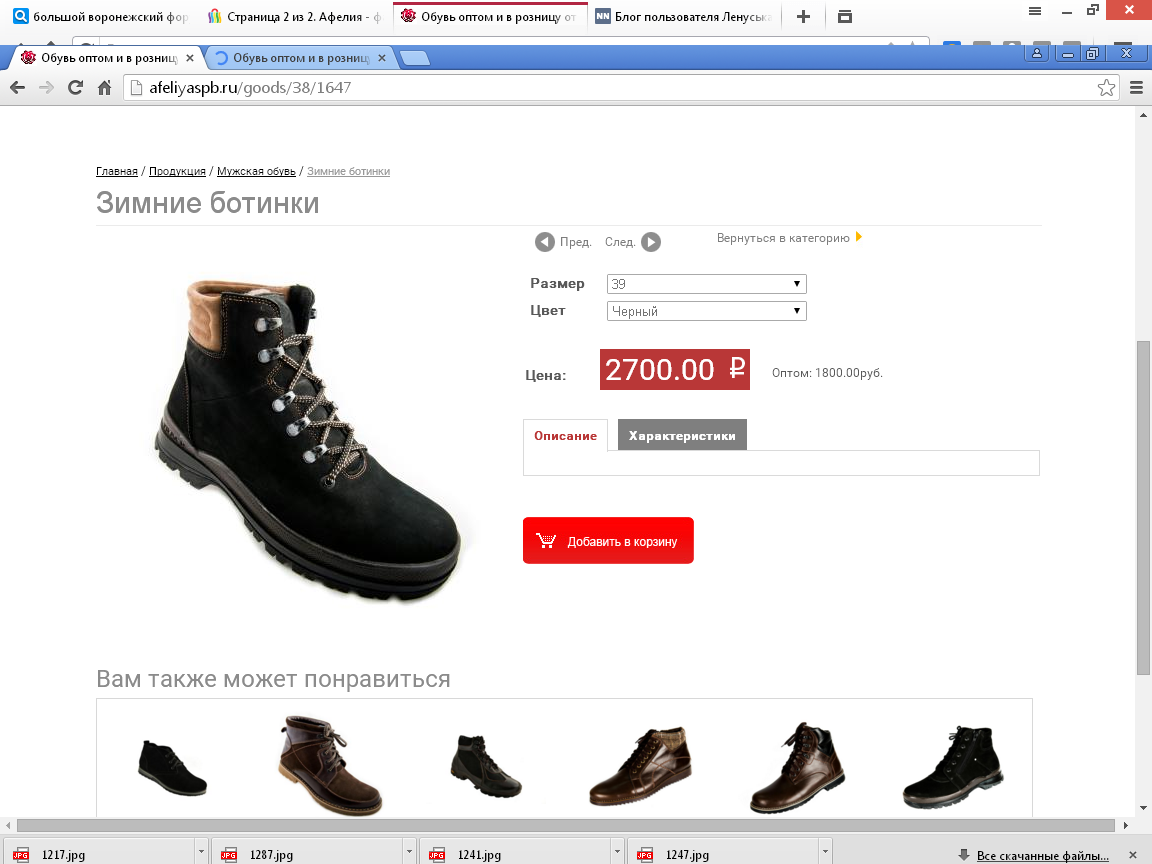Follow the Вернуться в категорию link
The height and width of the screenshot is (864, 1152).
pos(789,238)
